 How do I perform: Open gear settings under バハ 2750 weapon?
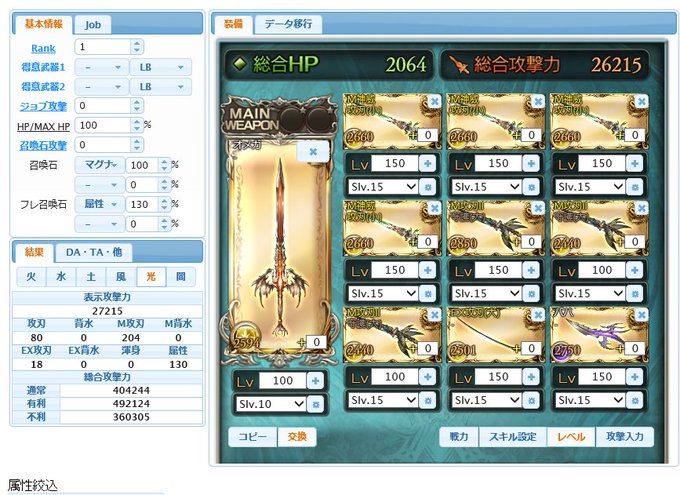click(x=634, y=400)
